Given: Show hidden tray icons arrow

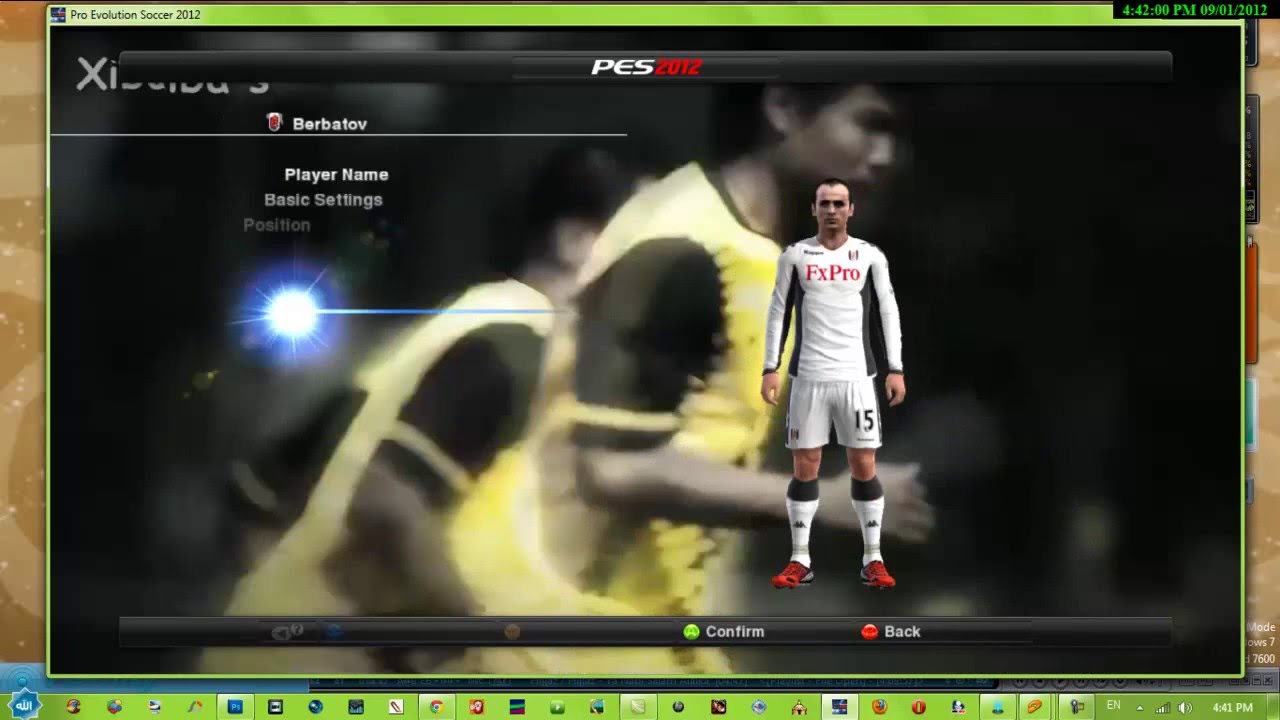Looking at the screenshot, I should (x=1139, y=707).
